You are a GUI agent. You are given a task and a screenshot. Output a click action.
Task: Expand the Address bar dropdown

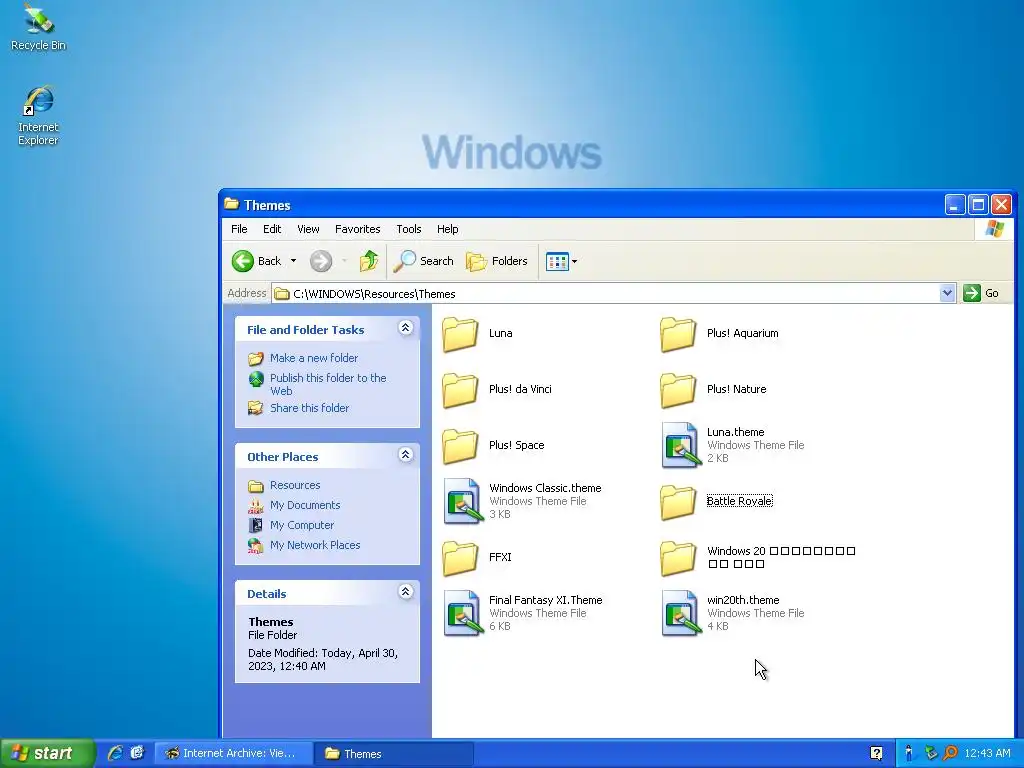click(x=947, y=293)
